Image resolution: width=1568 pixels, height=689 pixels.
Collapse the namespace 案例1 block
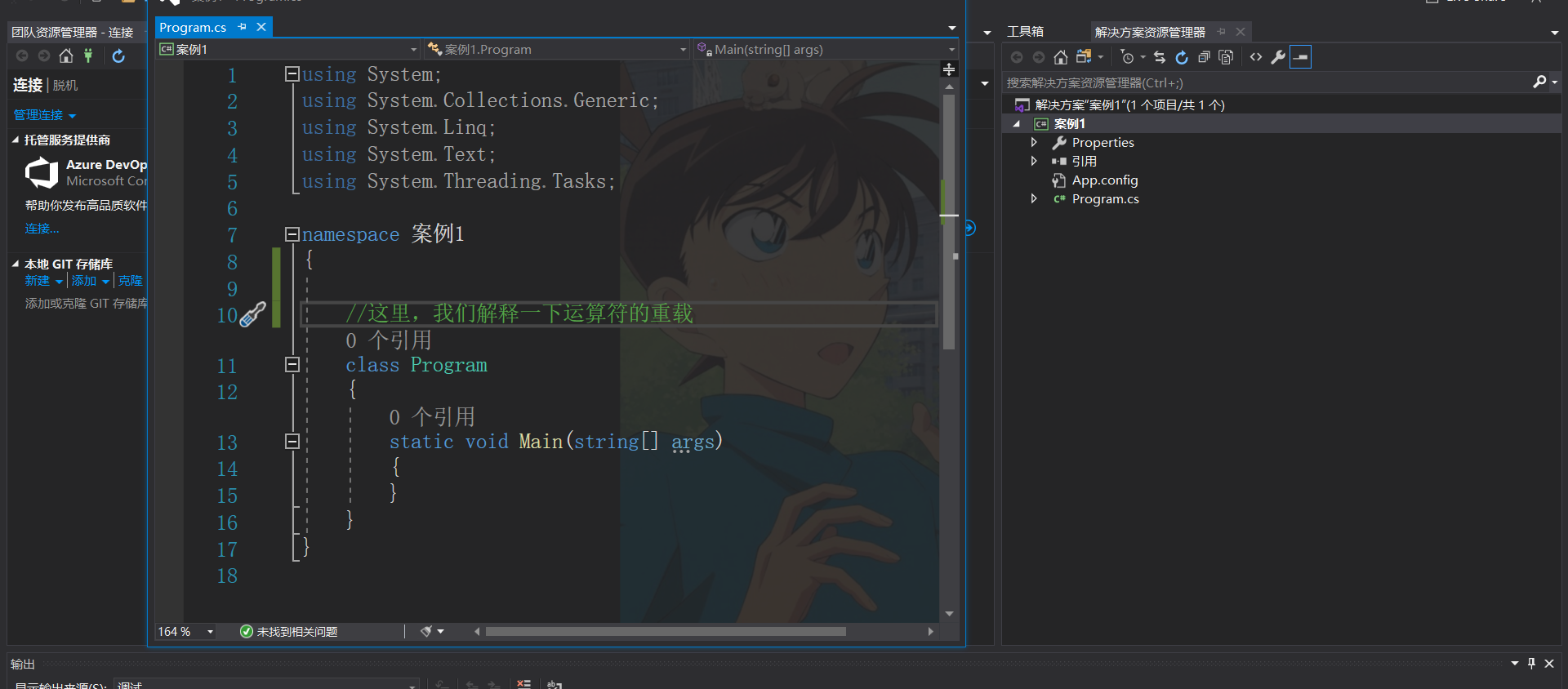point(292,234)
